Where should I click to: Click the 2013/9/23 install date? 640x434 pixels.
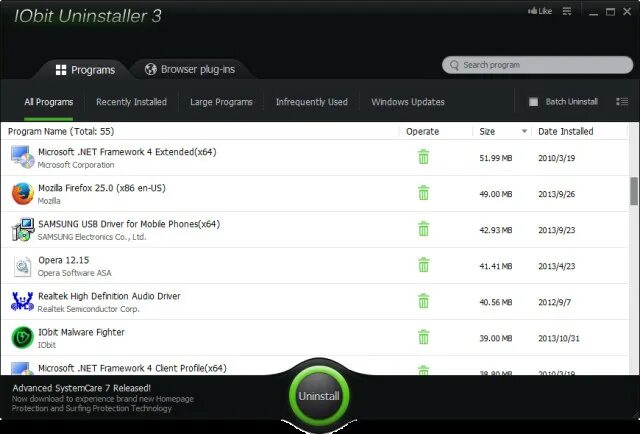[556, 230]
